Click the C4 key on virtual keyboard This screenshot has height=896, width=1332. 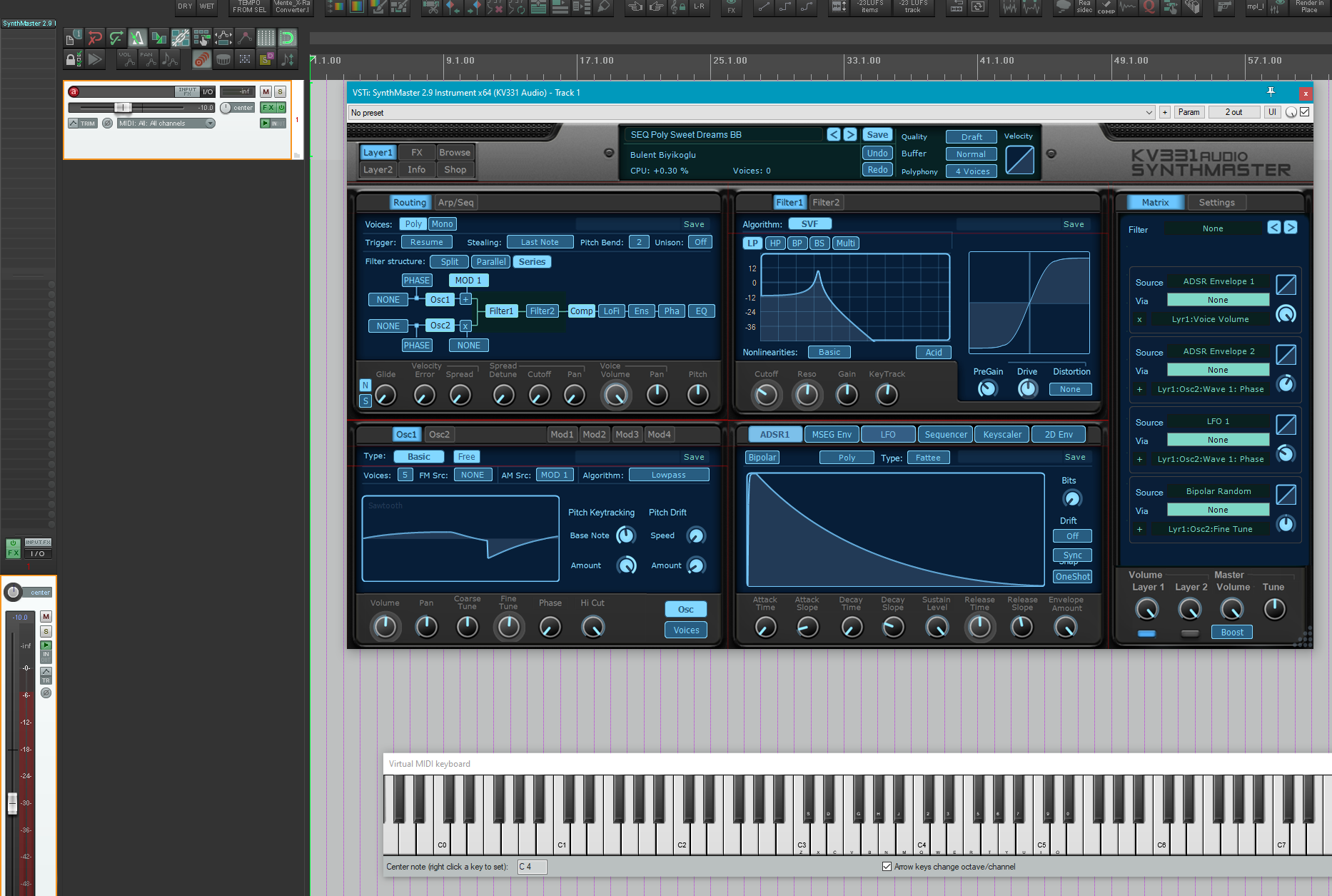coord(922,837)
